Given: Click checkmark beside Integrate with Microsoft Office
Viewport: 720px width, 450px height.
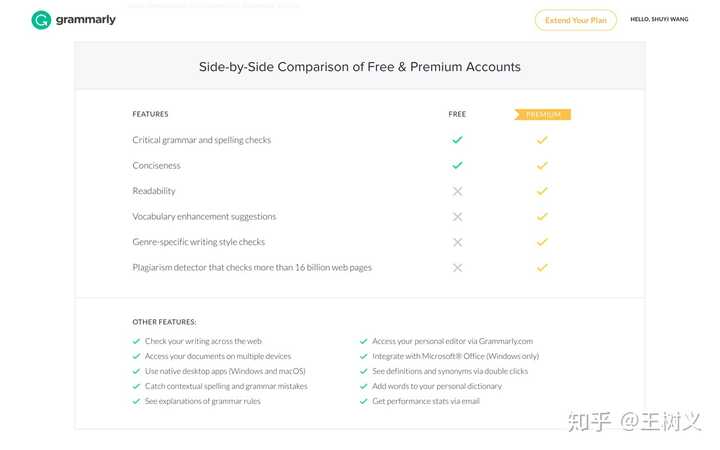Looking at the screenshot, I should point(364,356).
